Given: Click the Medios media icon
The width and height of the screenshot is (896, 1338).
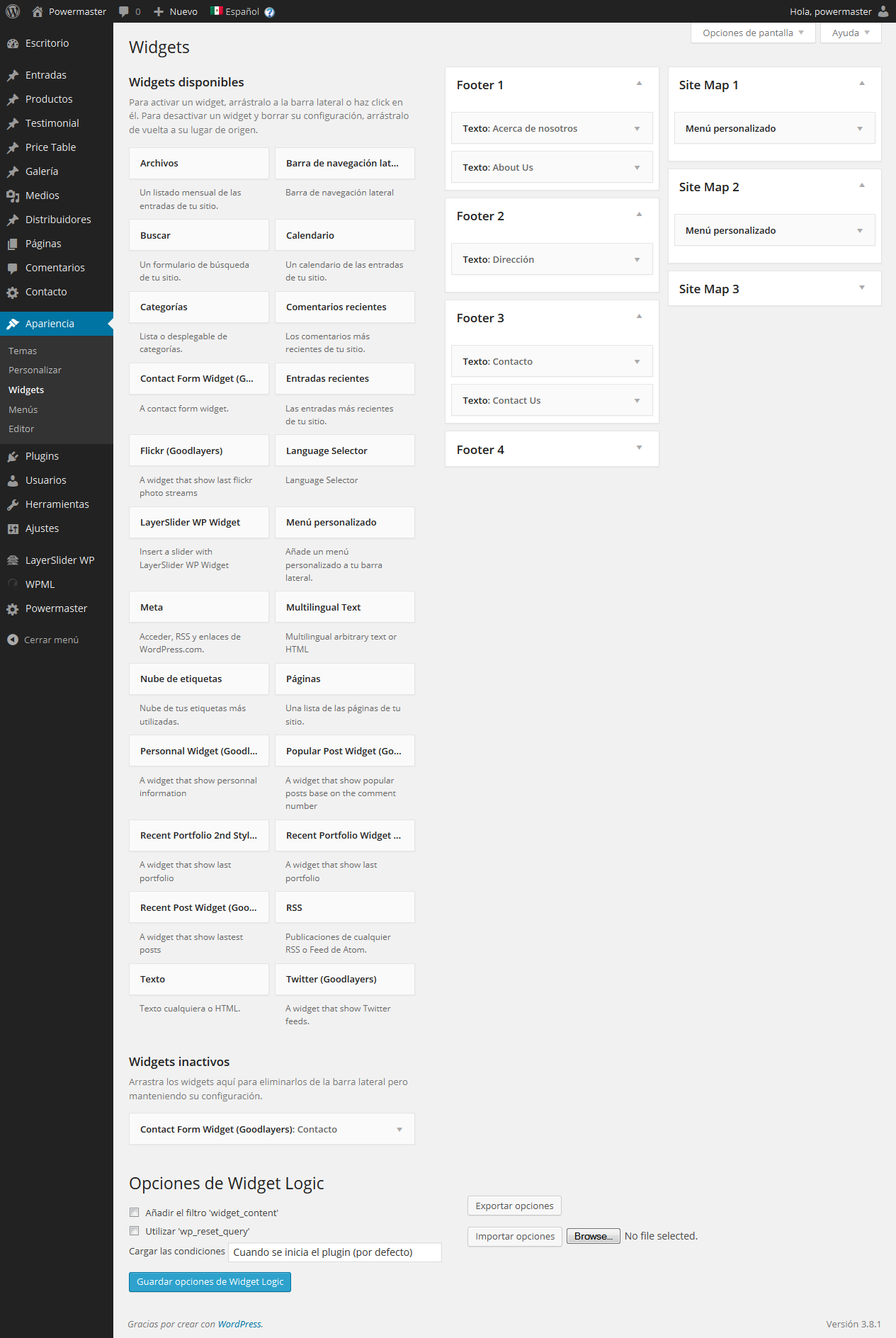Looking at the screenshot, I should (13, 195).
